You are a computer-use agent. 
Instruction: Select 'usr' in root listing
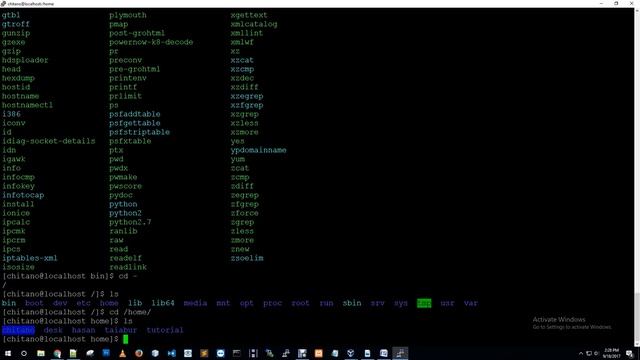click(x=447, y=303)
